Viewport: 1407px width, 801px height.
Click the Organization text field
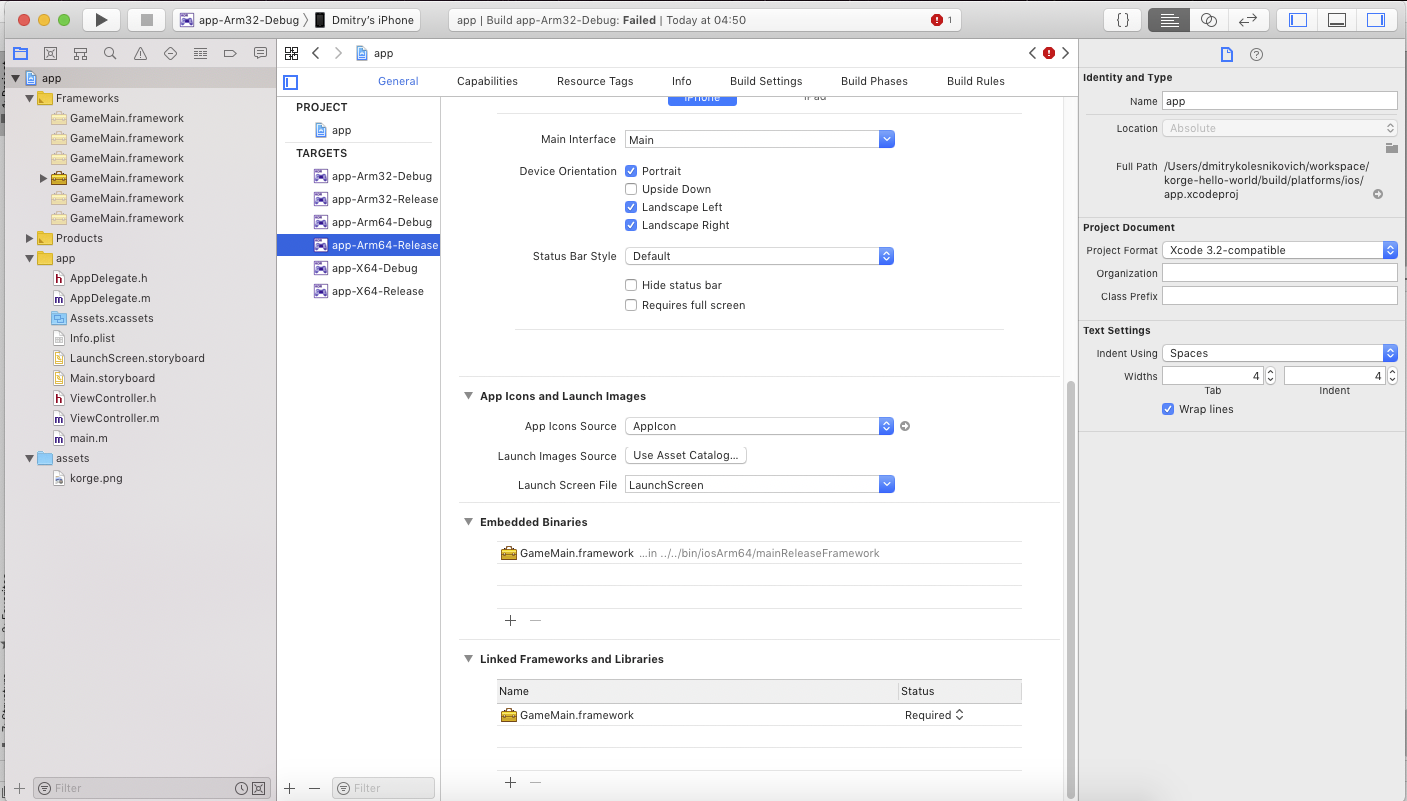(x=1280, y=273)
